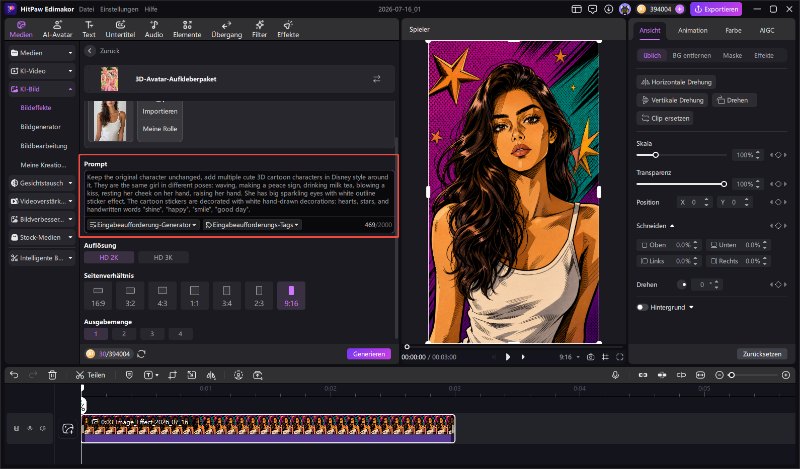Choose HD 3K resolution

click(x=163, y=257)
